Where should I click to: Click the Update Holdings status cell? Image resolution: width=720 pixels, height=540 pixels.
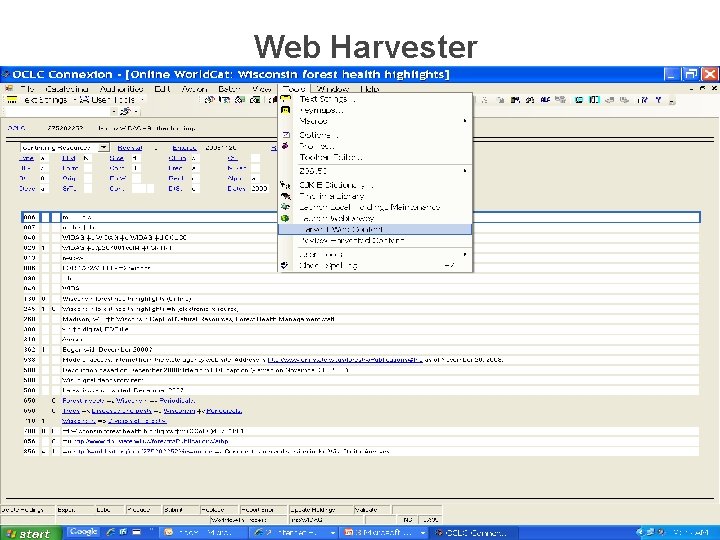[x=320, y=510]
